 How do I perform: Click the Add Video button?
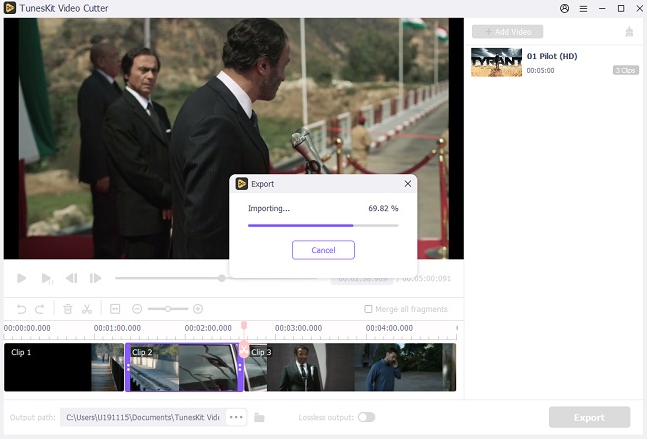507,32
